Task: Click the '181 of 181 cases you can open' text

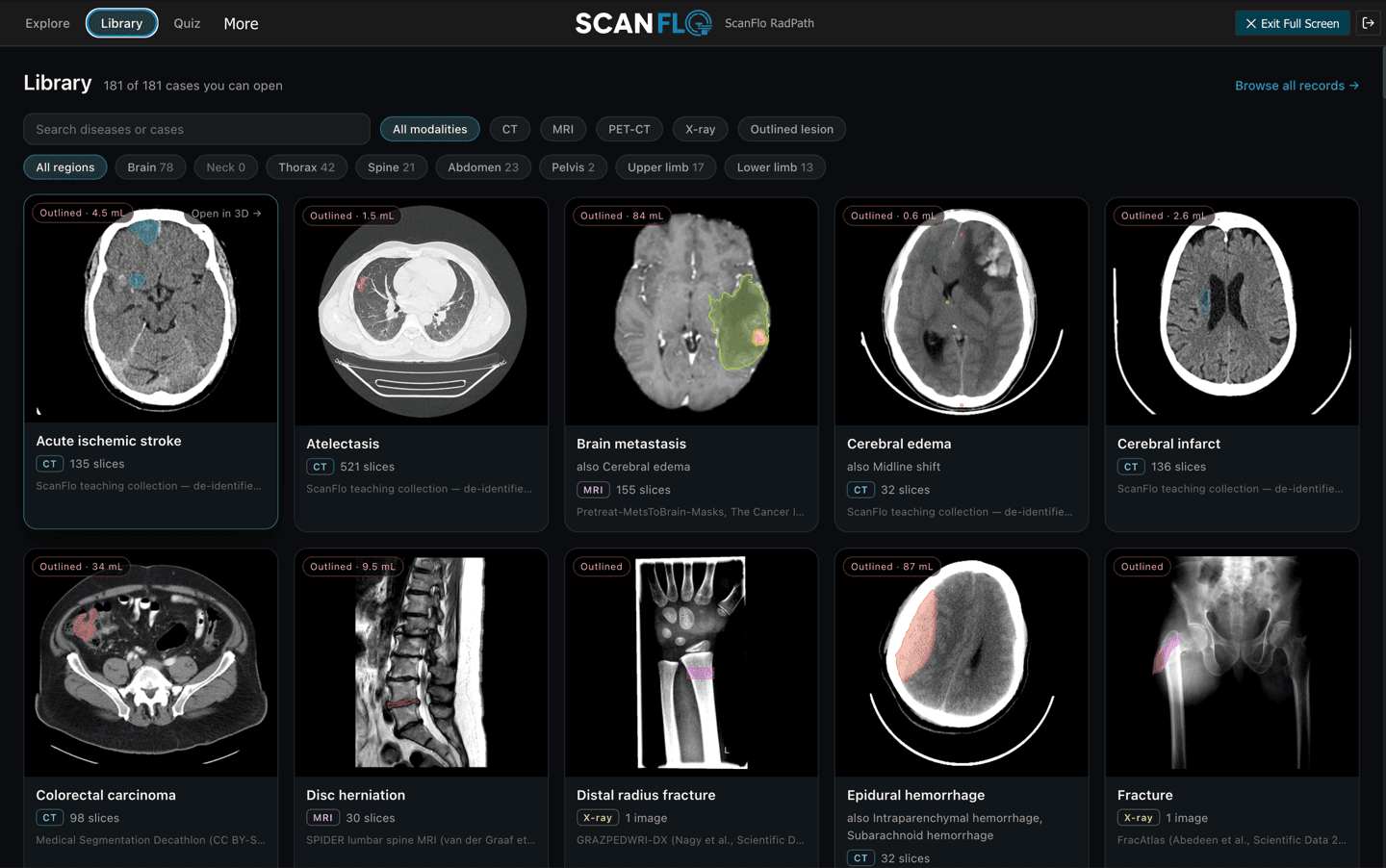Action: point(193,86)
